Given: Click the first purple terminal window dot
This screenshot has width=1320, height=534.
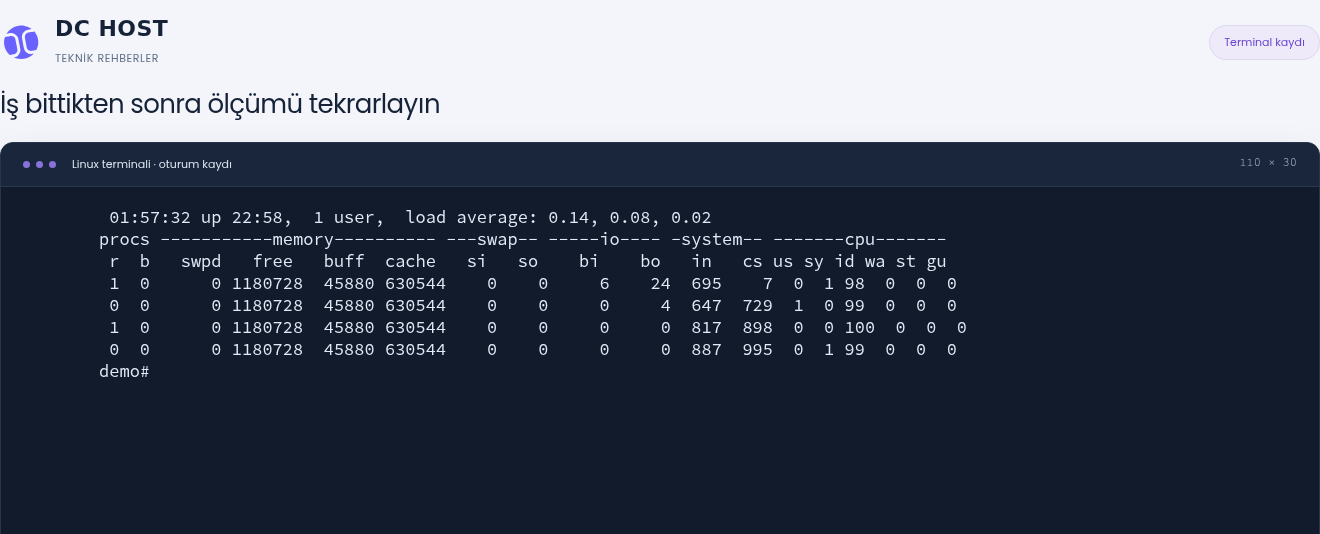Looking at the screenshot, I should [x=27, y=164].
